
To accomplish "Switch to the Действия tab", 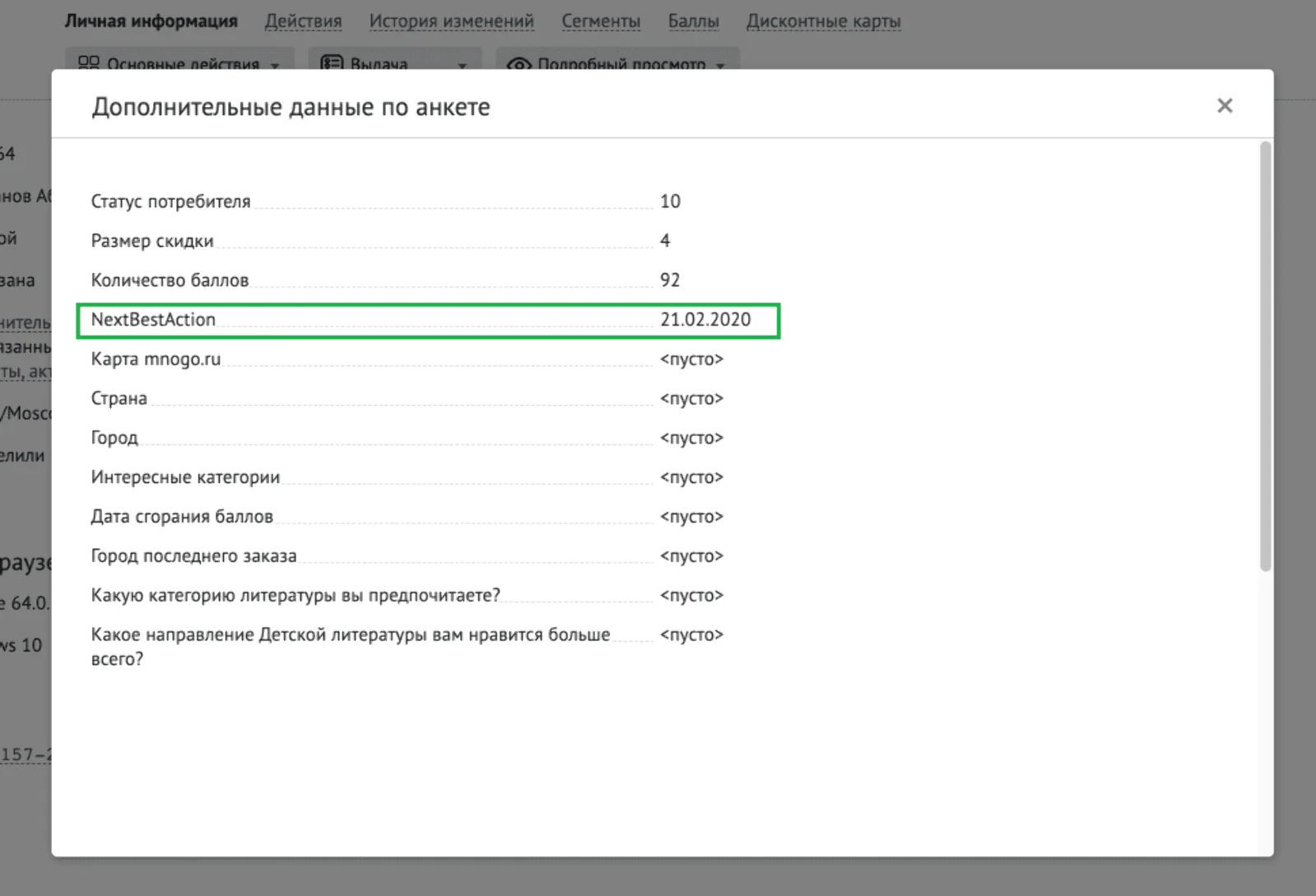I will [x=303, y=21].
